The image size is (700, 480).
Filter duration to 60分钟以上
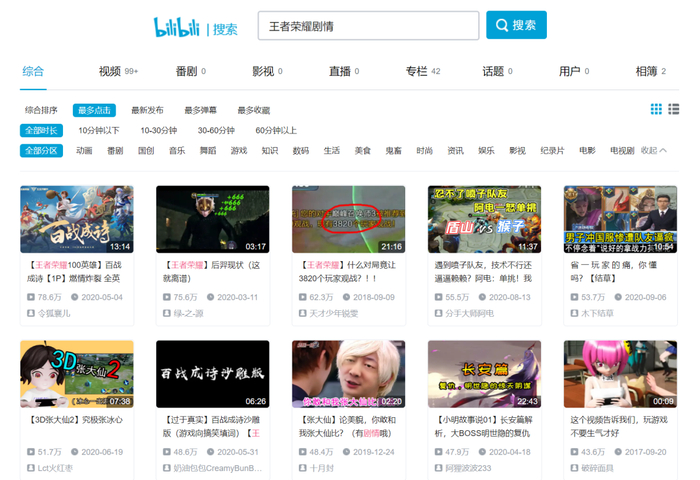point(276,130)
